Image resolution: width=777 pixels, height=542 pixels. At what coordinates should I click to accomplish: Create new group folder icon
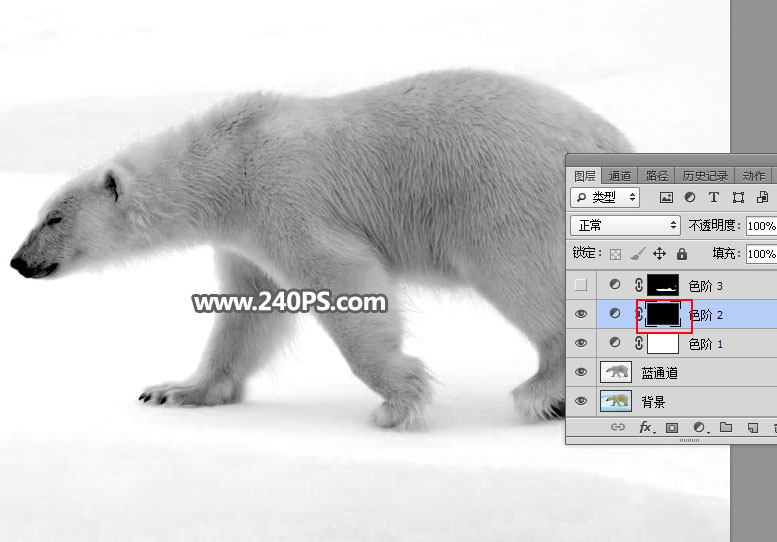coord(726,427)
